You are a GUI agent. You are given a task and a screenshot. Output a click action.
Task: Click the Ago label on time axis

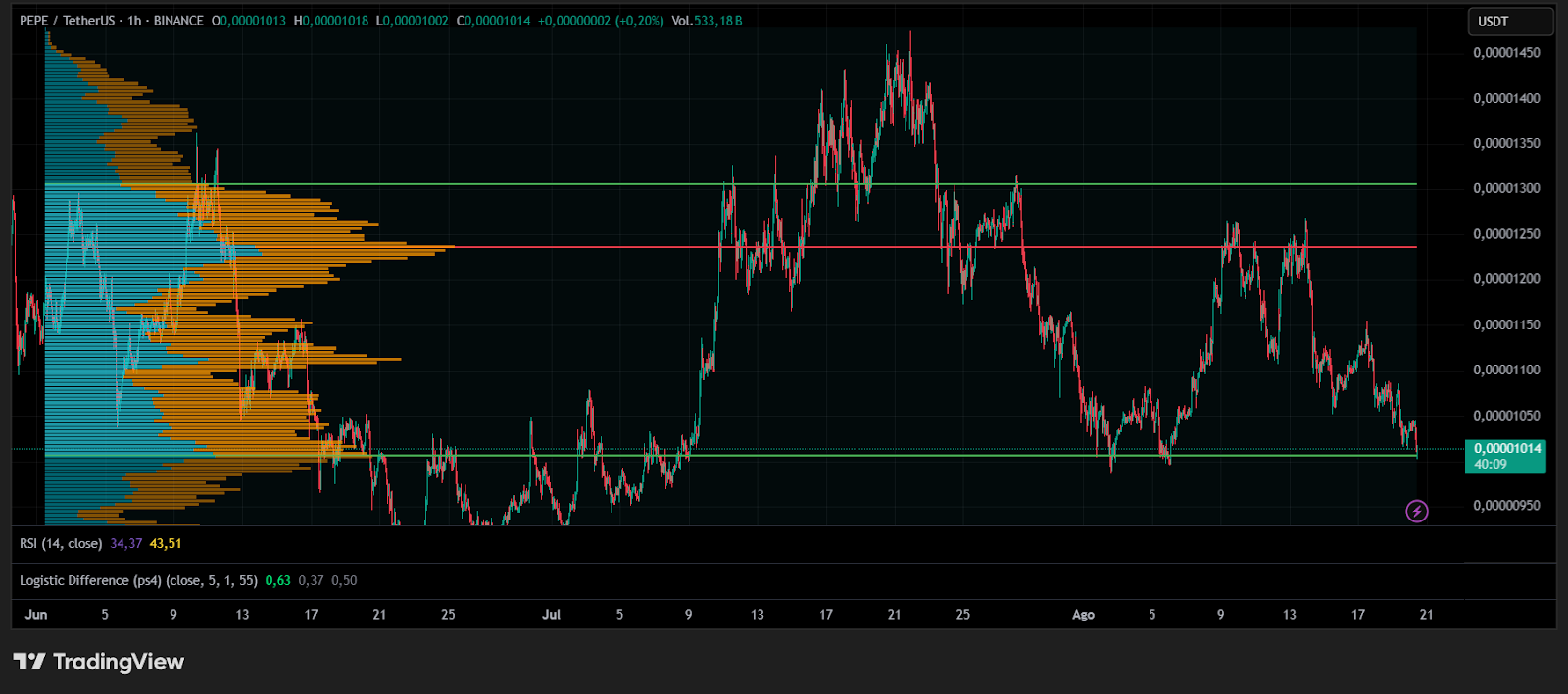coord(1083,615)
